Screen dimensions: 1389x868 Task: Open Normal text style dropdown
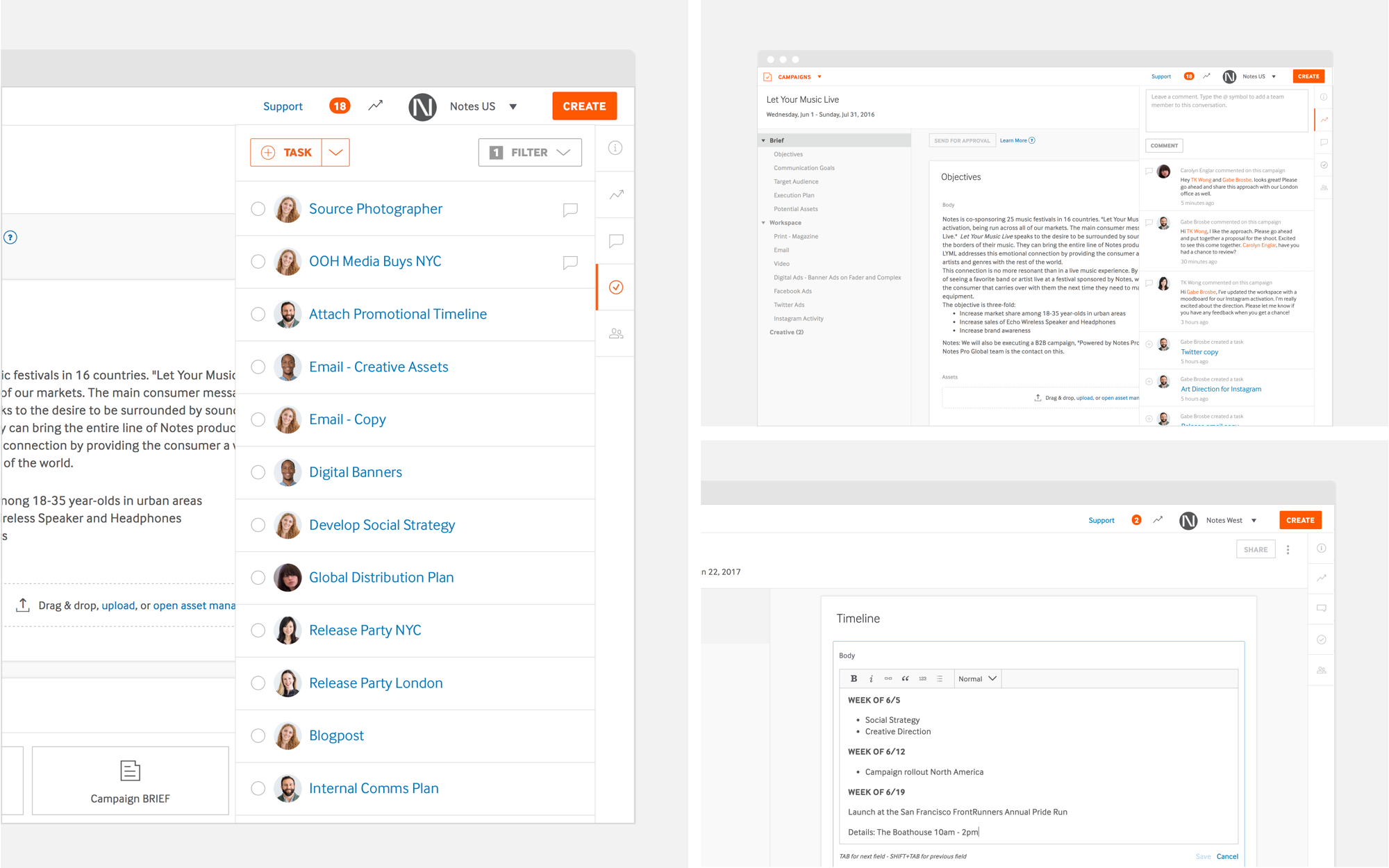pos(977,678)
